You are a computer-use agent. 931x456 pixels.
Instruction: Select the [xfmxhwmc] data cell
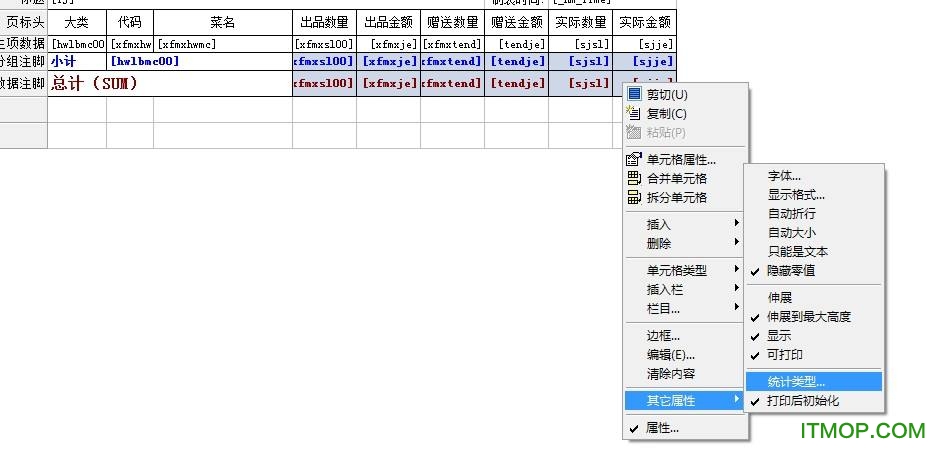tap(223, 44)
